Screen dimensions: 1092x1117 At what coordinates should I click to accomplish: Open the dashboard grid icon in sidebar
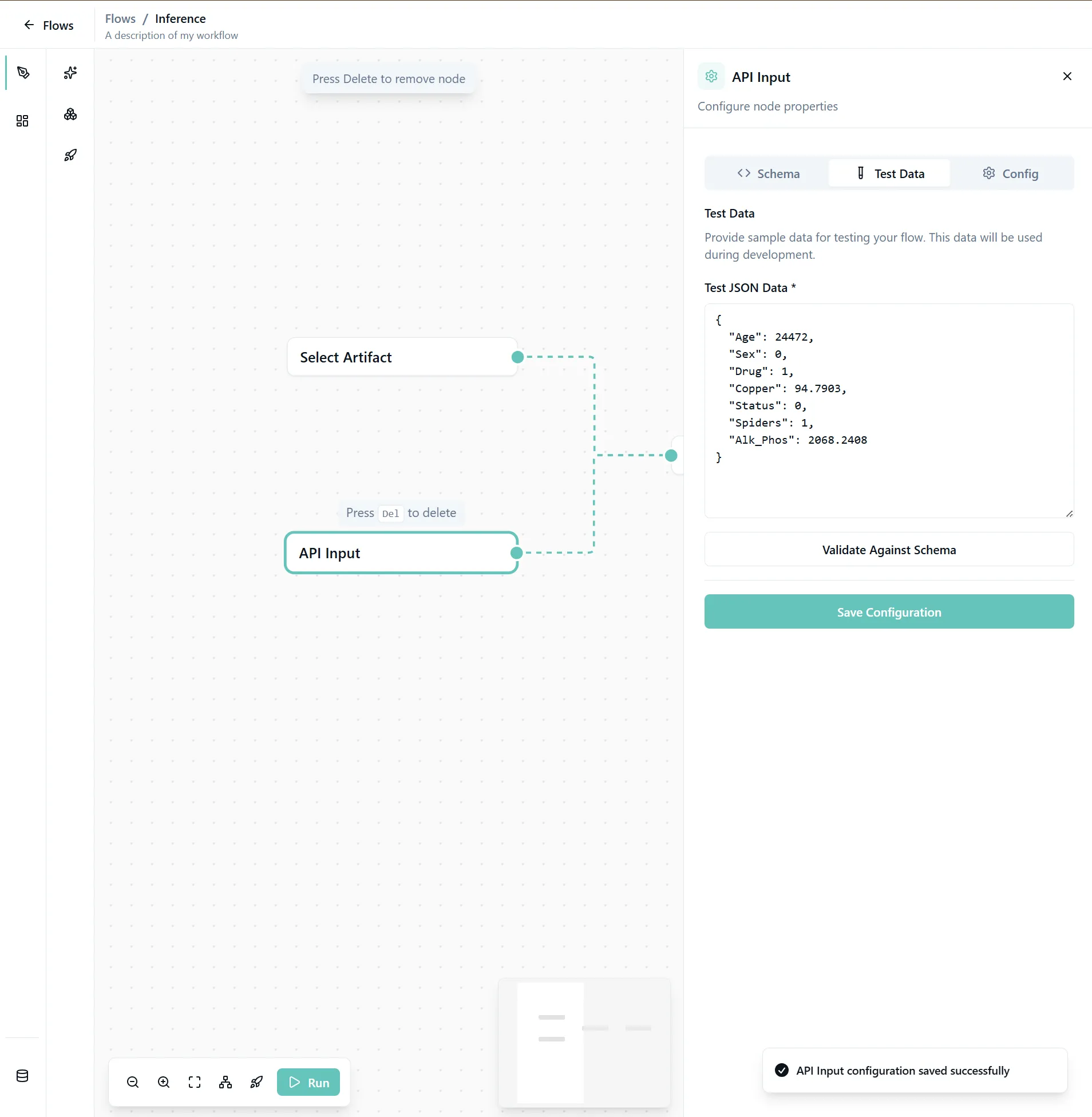click(x=22, y=120)
